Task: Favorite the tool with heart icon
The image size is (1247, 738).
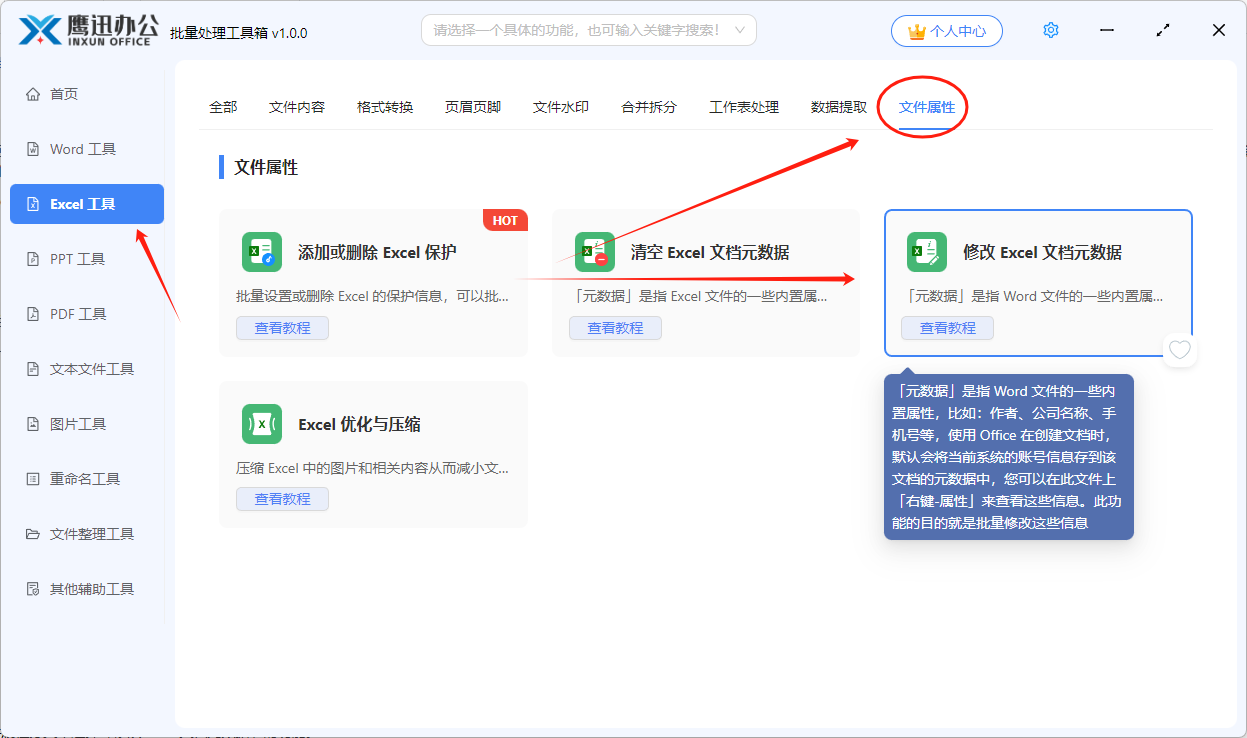Action: 1180,350
